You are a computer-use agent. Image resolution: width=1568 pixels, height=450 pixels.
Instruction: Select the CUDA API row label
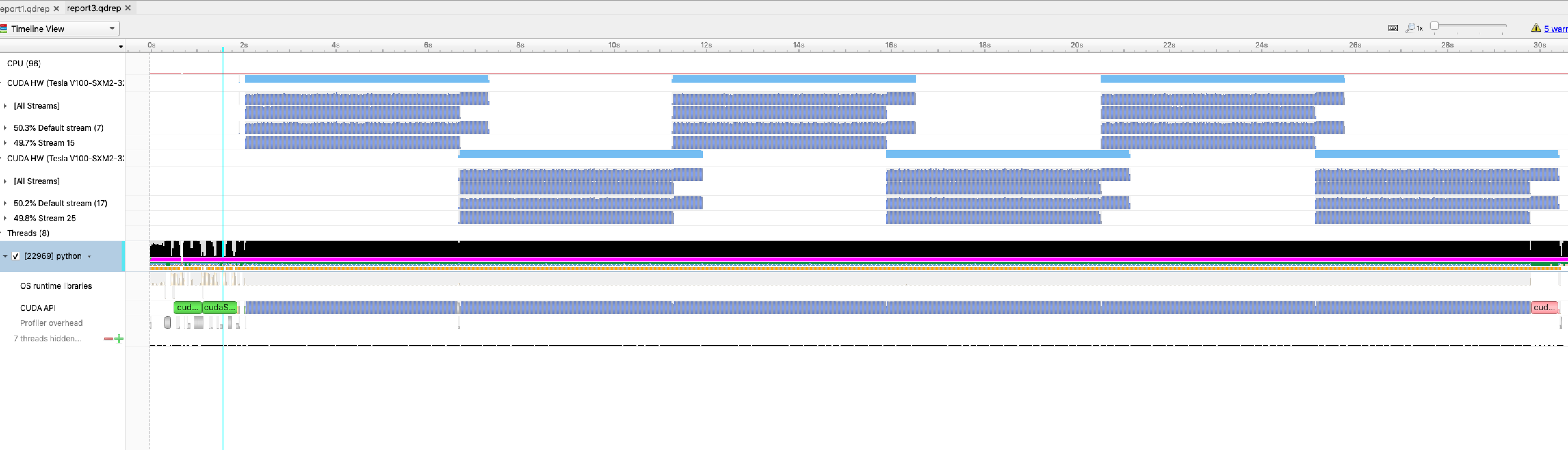[x=38, y=308]
